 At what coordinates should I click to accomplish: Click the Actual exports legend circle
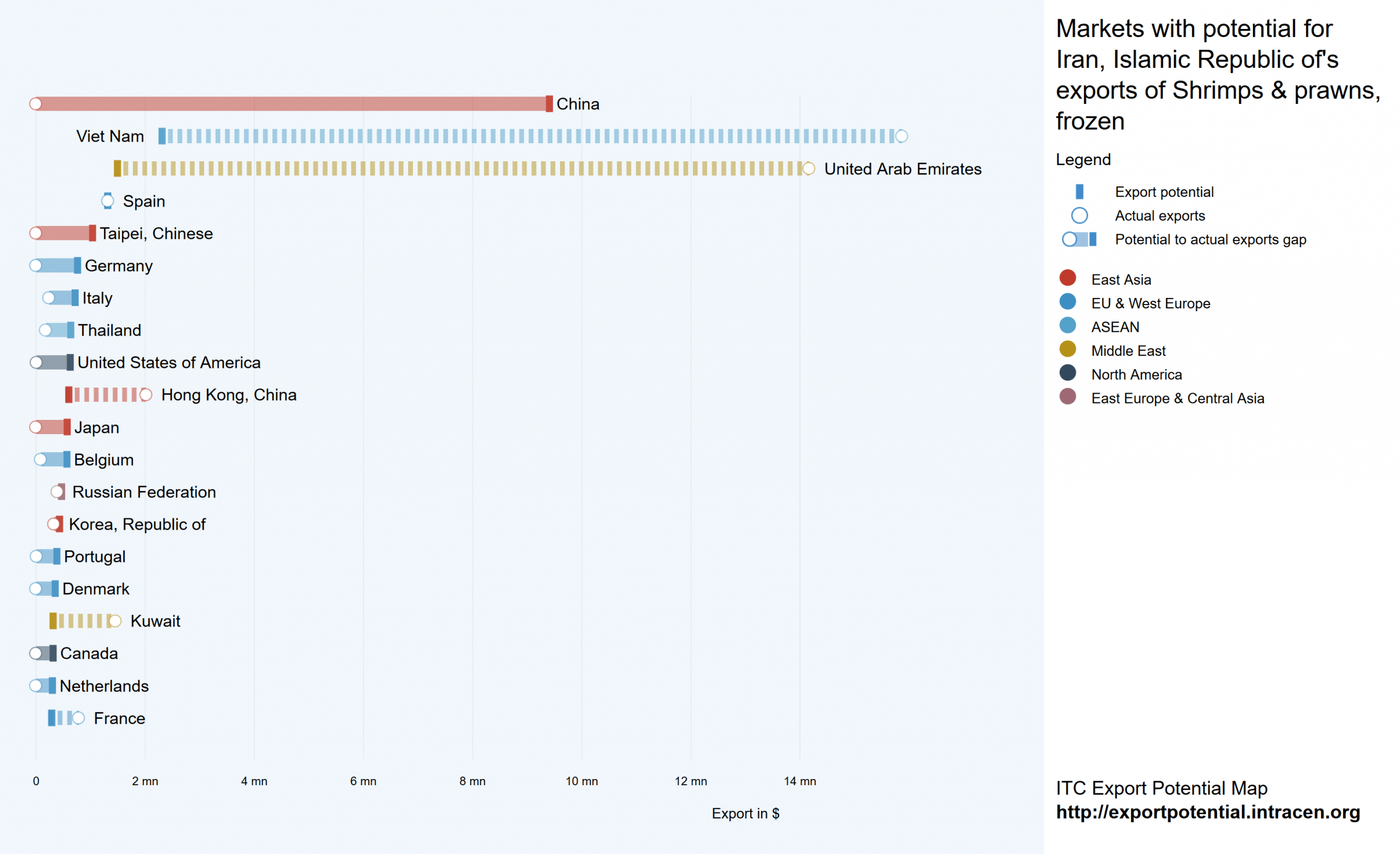[1079, 216]
